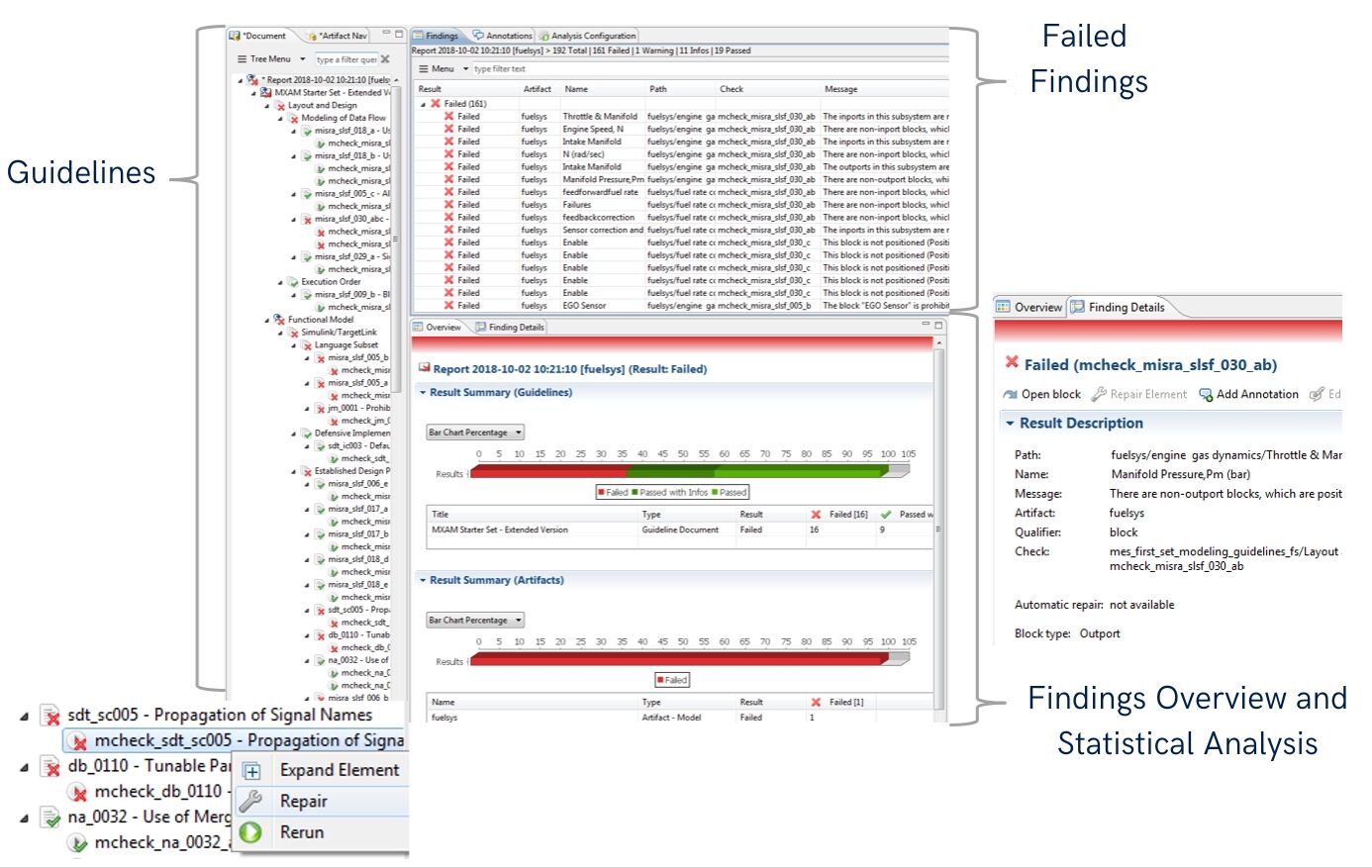Click the Tree Menu hamburger icon

tap(243, 58)
